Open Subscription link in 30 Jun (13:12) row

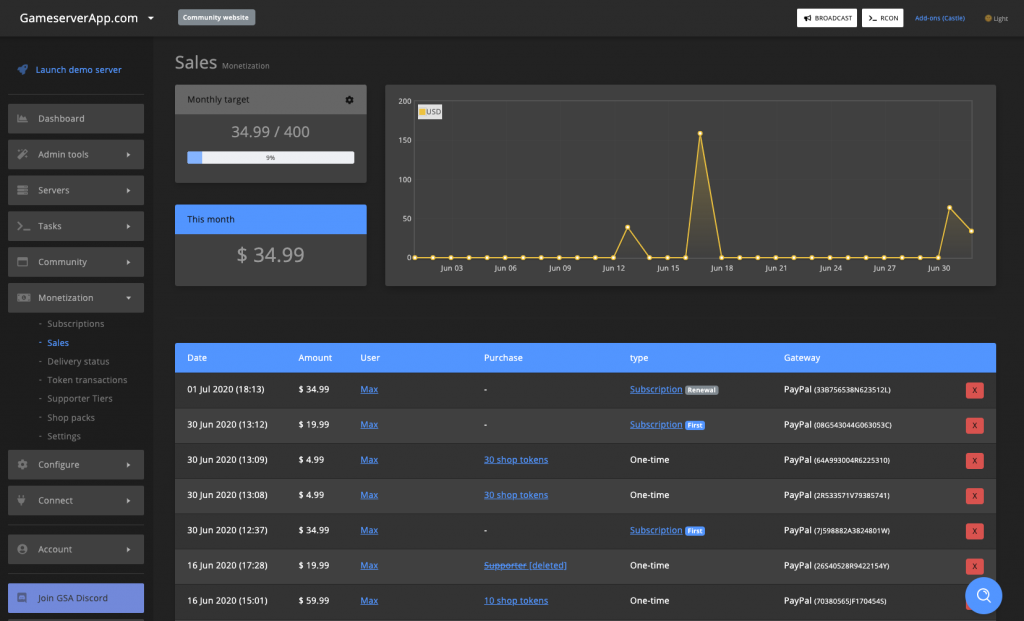coord(656,424)
